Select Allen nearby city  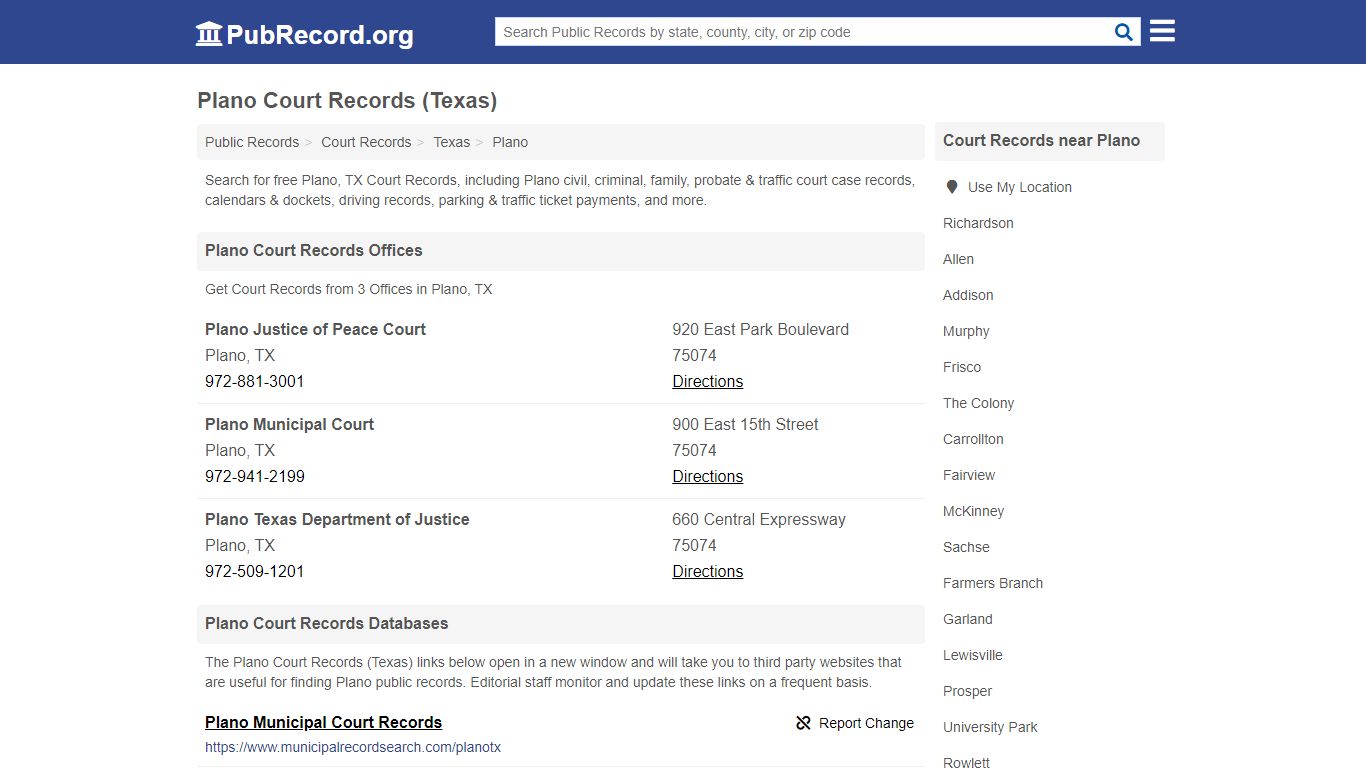click(x=958, y=259)
